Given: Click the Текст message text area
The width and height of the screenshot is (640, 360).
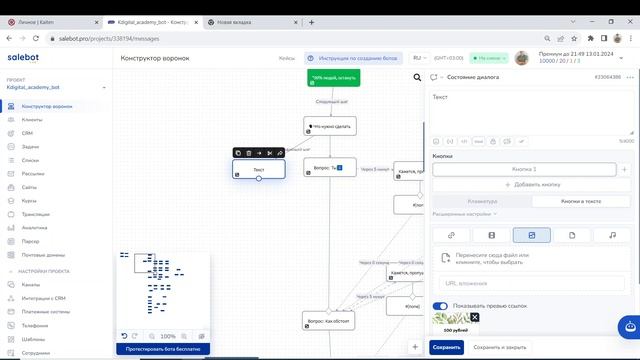Looking at the screenshot, I should [x=532, y=113].
